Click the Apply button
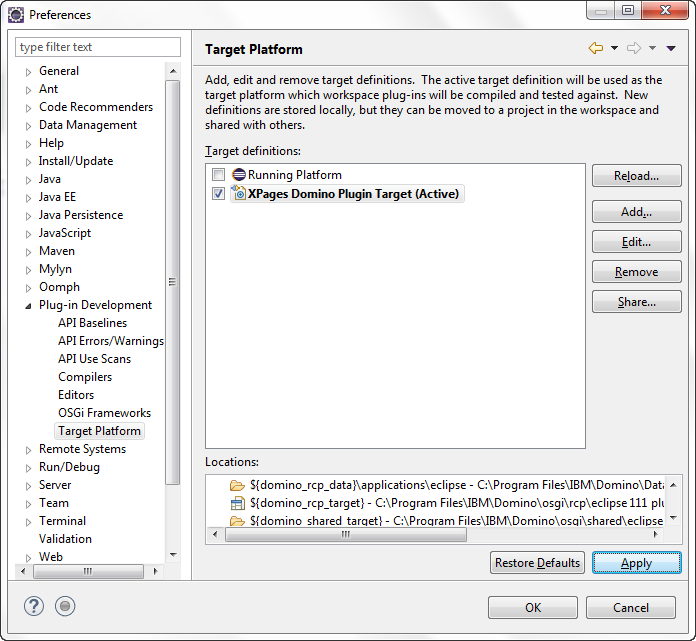The height and width of the screenshot is (641, 696). click(x=637, y=563)
